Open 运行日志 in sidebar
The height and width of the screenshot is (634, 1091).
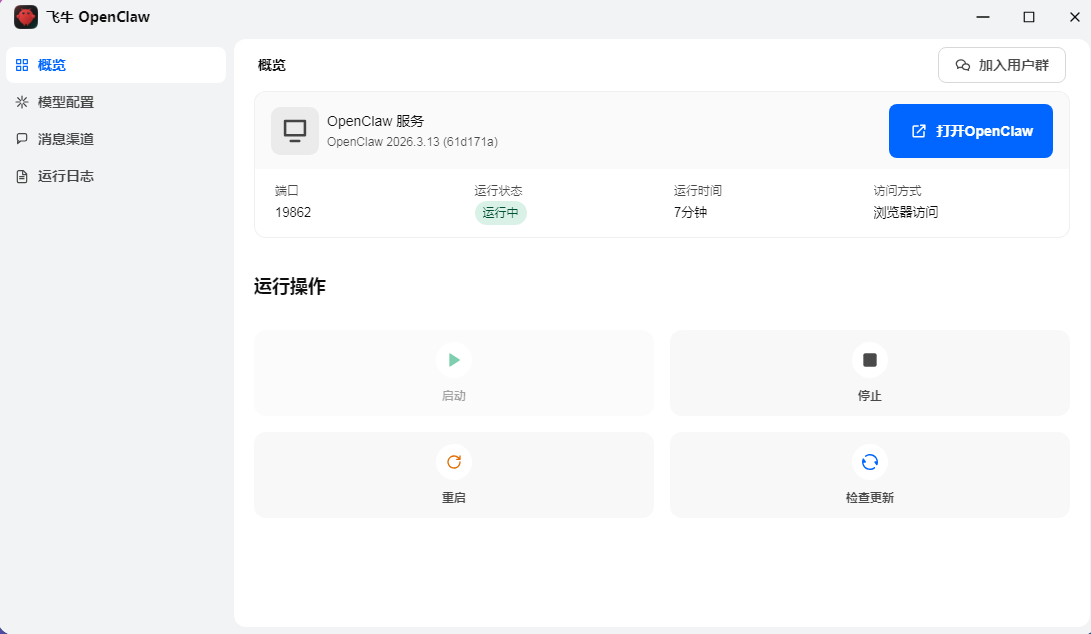(x=116, y=176)
